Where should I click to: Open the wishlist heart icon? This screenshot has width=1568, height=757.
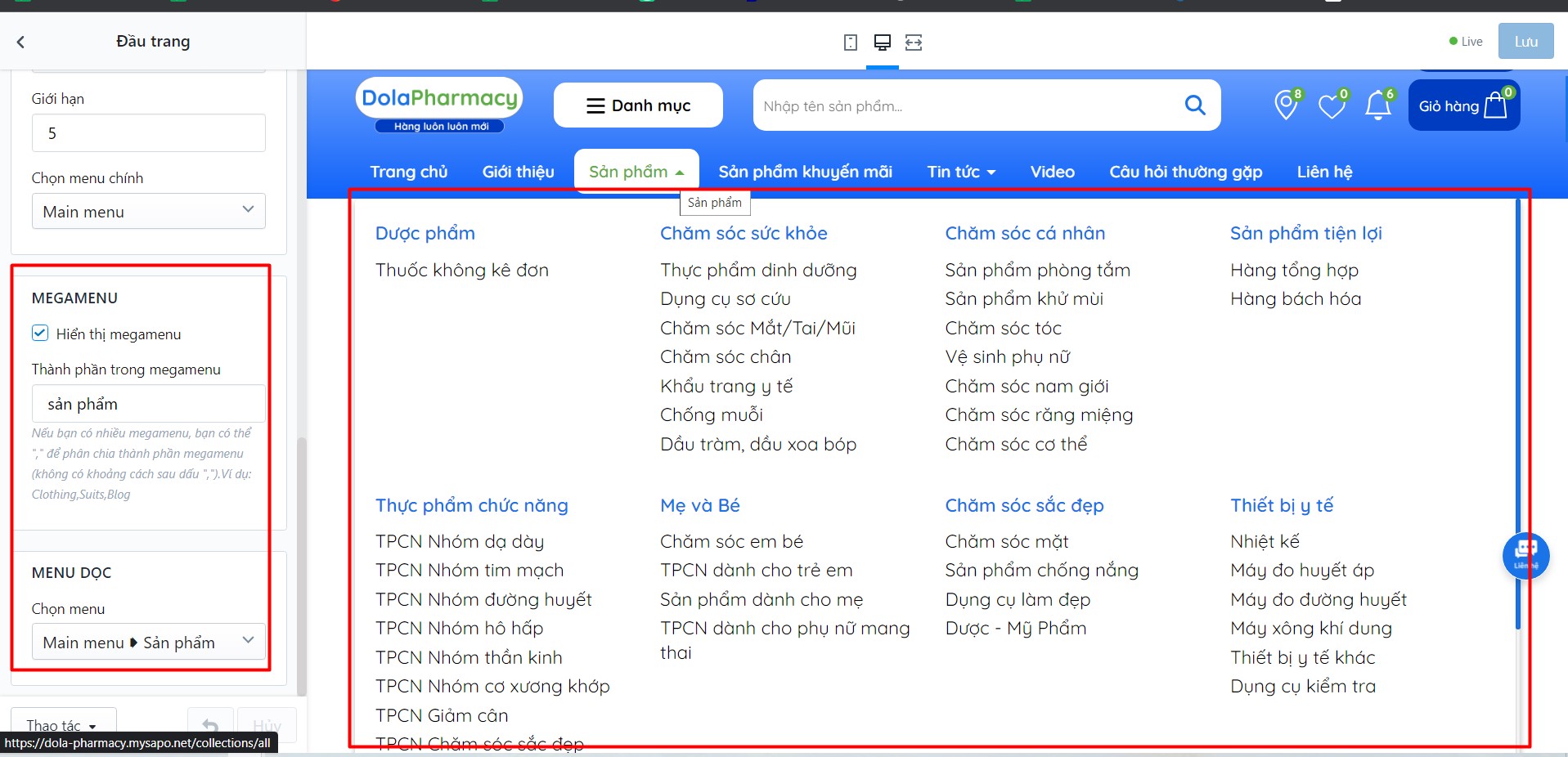pyautogui.click(x=1332, y=105)
